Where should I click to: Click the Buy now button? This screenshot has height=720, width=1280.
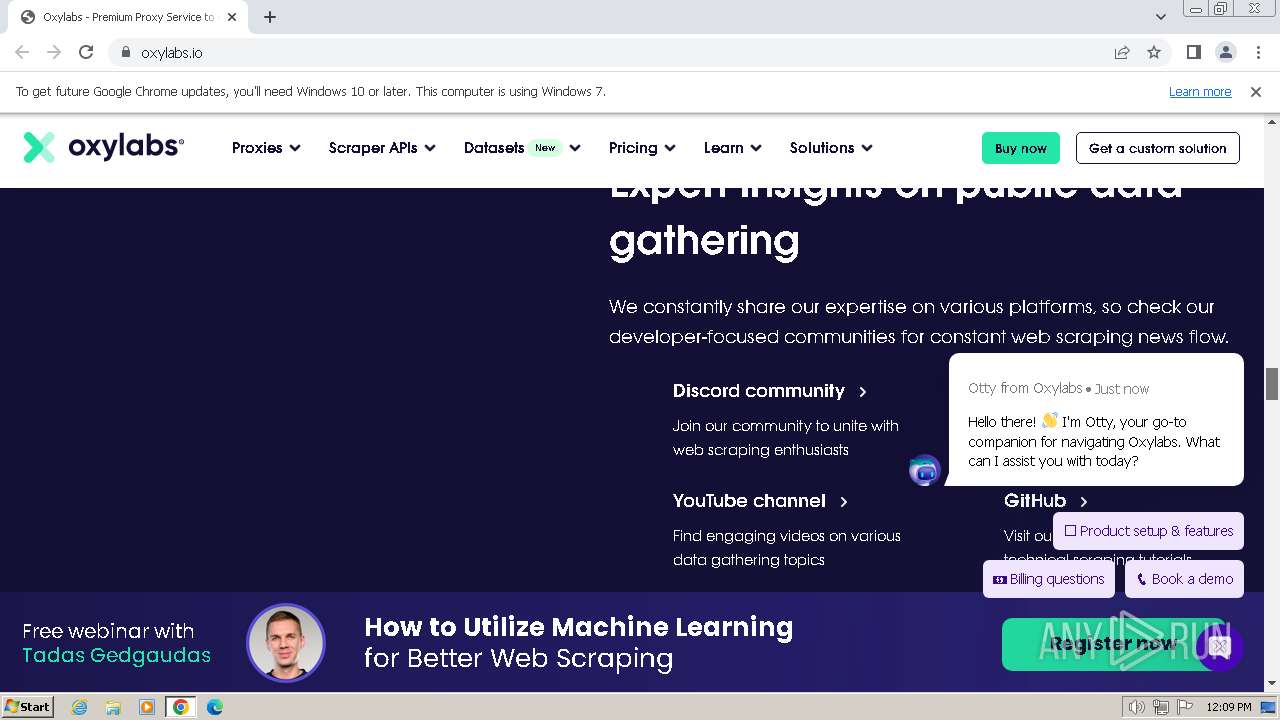click(1020, 148)
